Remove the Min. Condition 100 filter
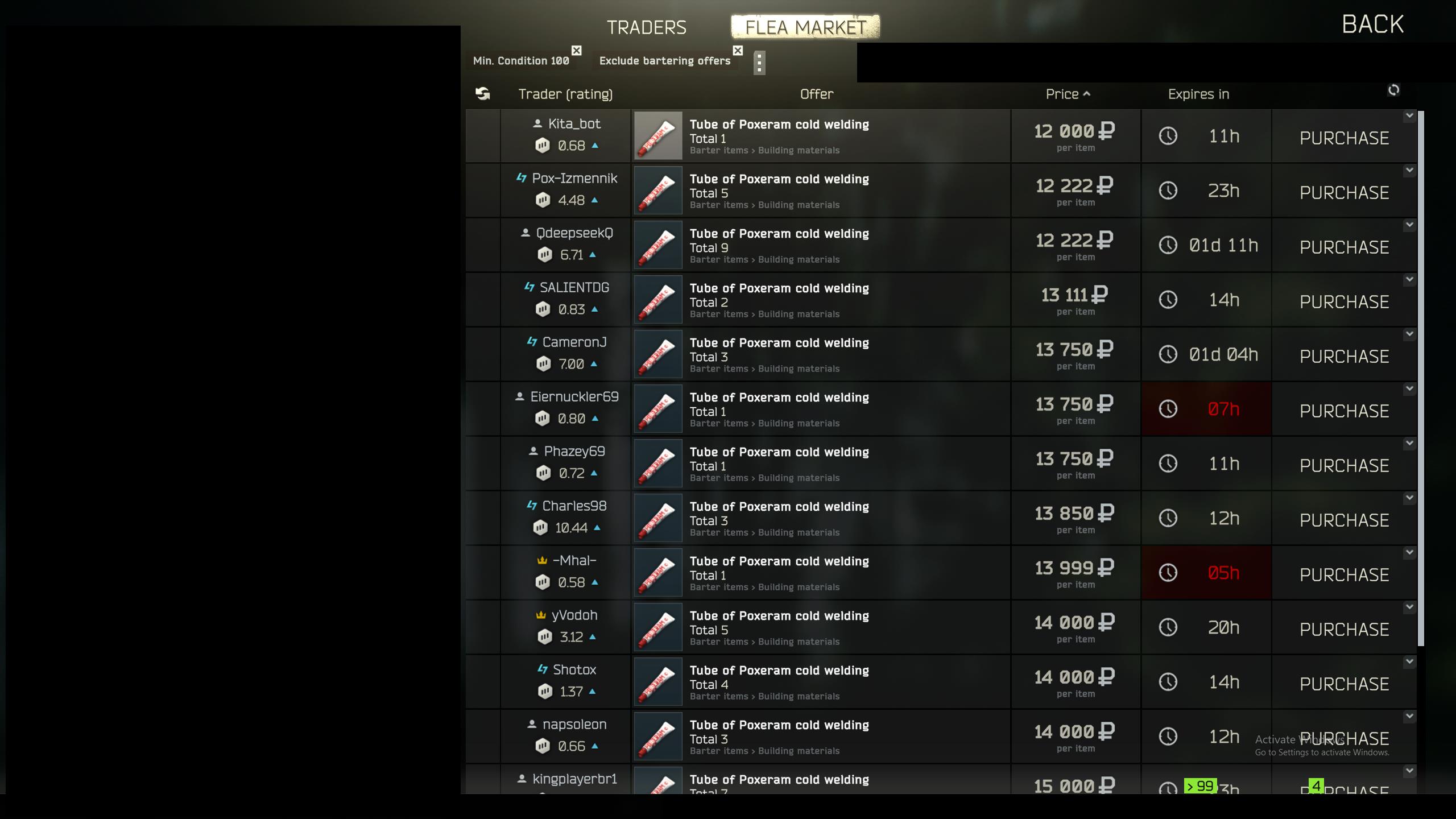The width and height of the screenshot is (1456, 819). tap(576, 51)
